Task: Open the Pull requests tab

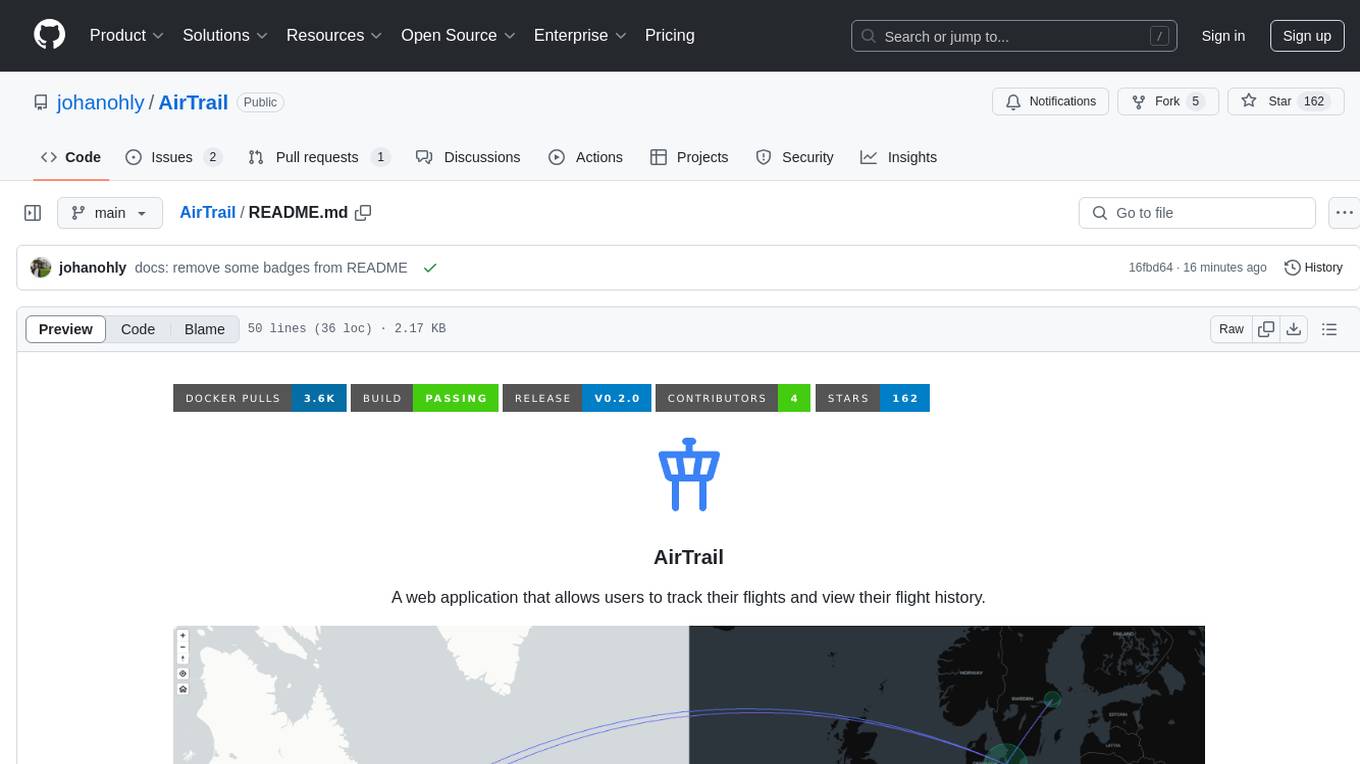Action: point(318,157)
